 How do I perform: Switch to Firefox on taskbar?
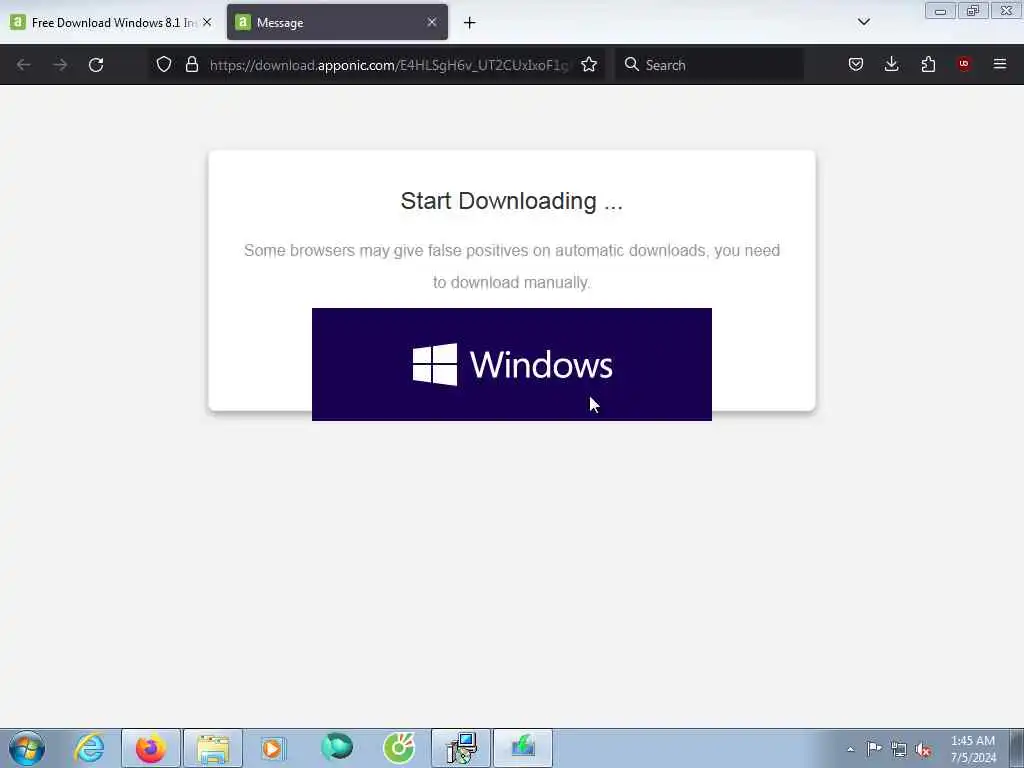tap(151, 748)
